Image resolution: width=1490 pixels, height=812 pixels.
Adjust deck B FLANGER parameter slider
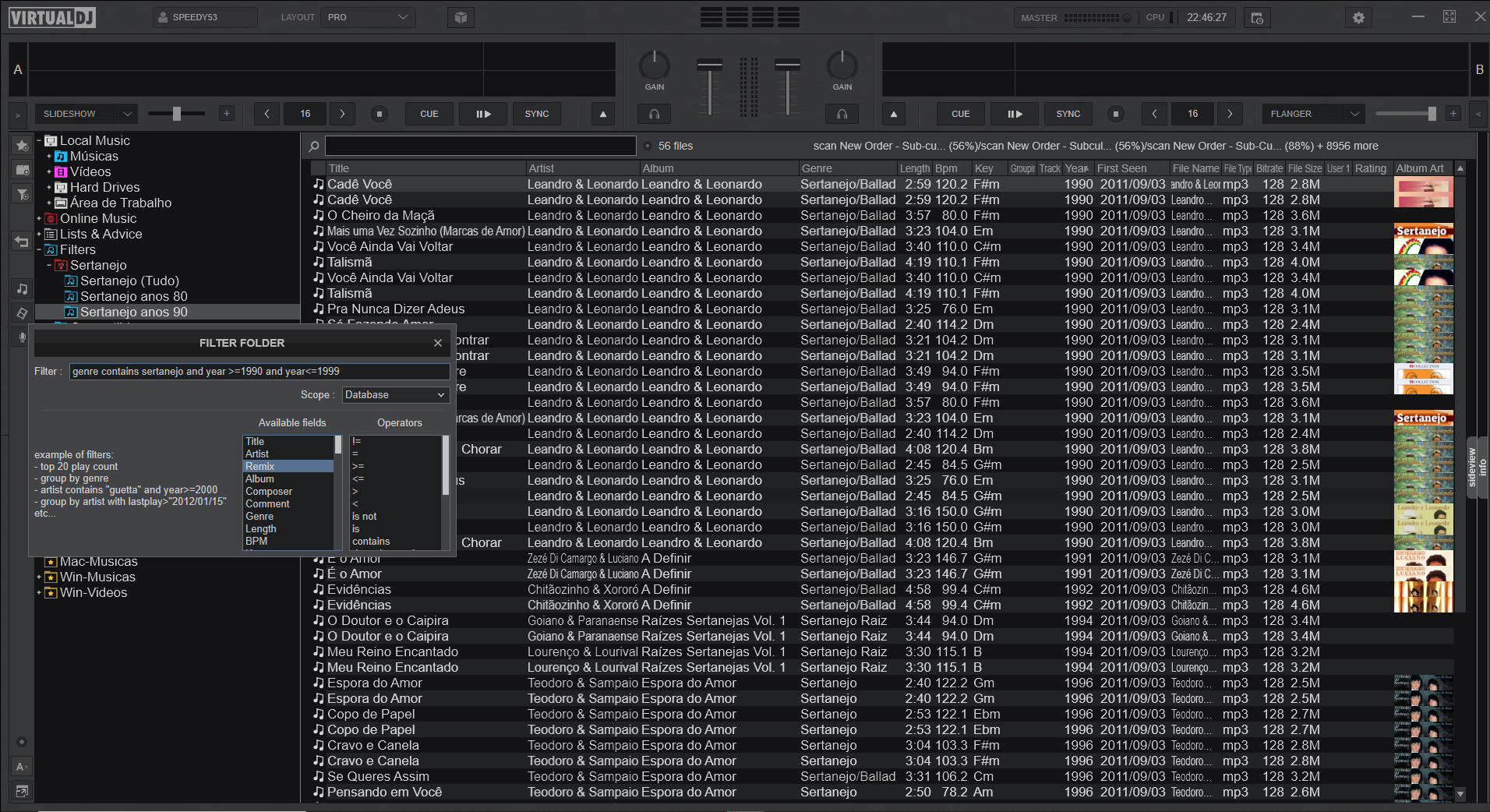(x=1406, y=114)
